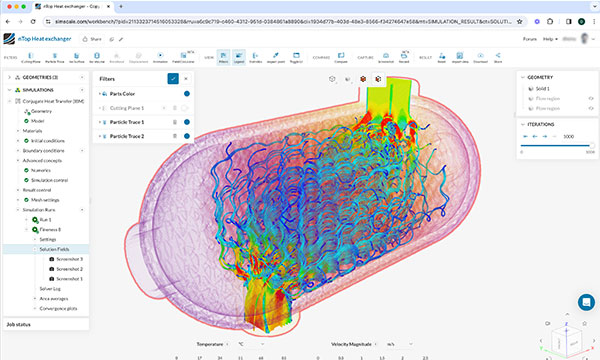
Task: Expand the GEOMETRIES section
Action: point(9,77)
